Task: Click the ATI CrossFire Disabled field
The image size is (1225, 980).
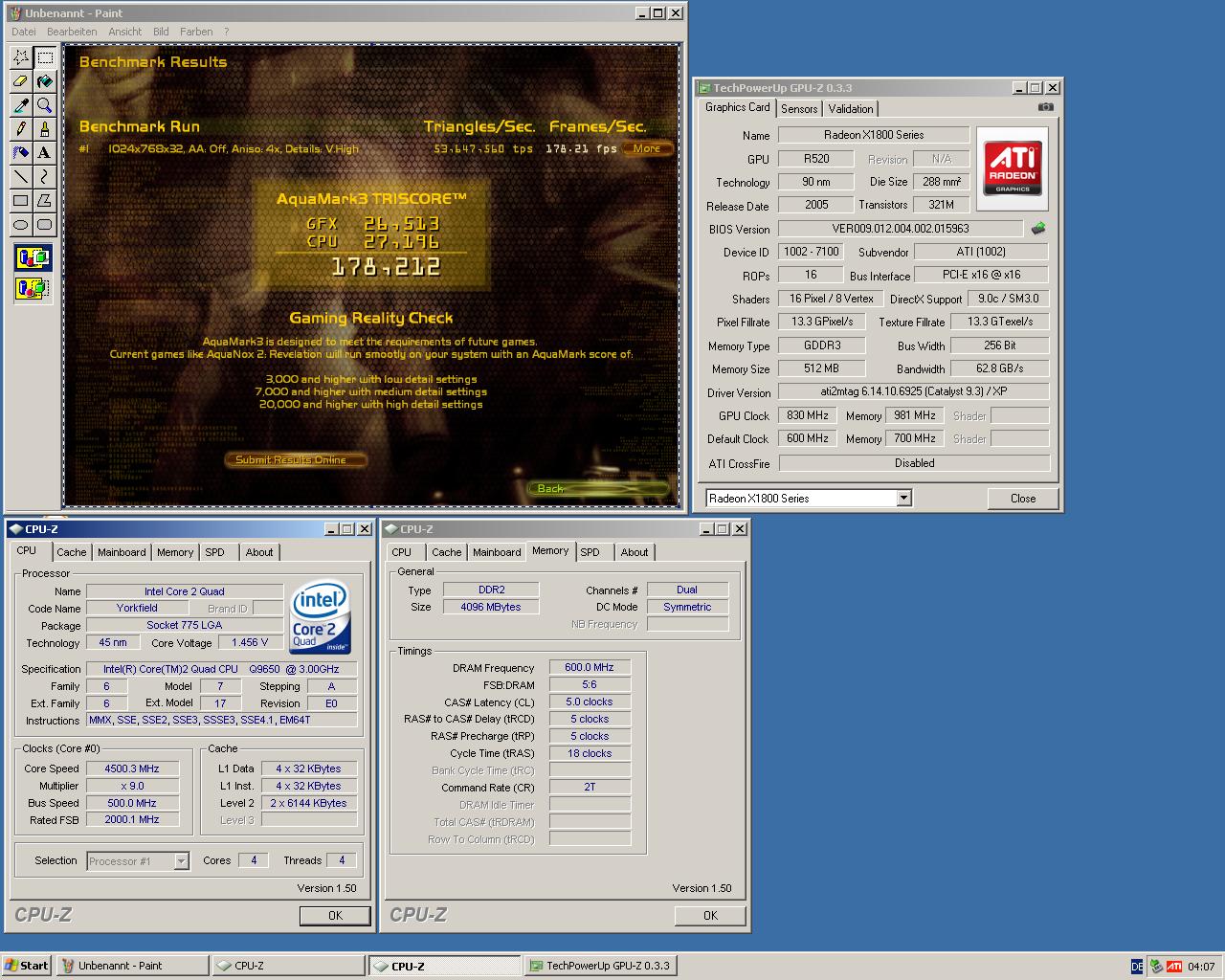Action: (x=914, y=463)
